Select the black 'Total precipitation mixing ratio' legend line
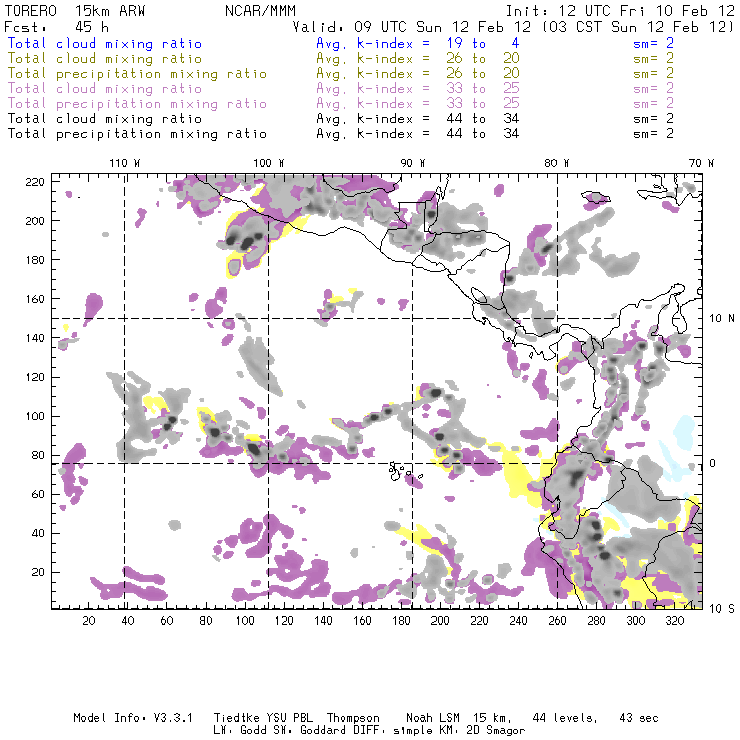 (137, 134)
